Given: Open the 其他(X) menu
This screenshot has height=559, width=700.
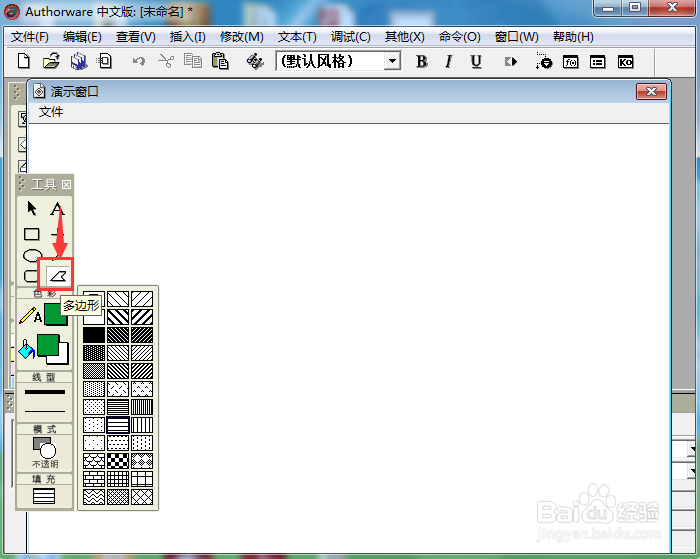Looking at the screenshot, I should (404, 37).
